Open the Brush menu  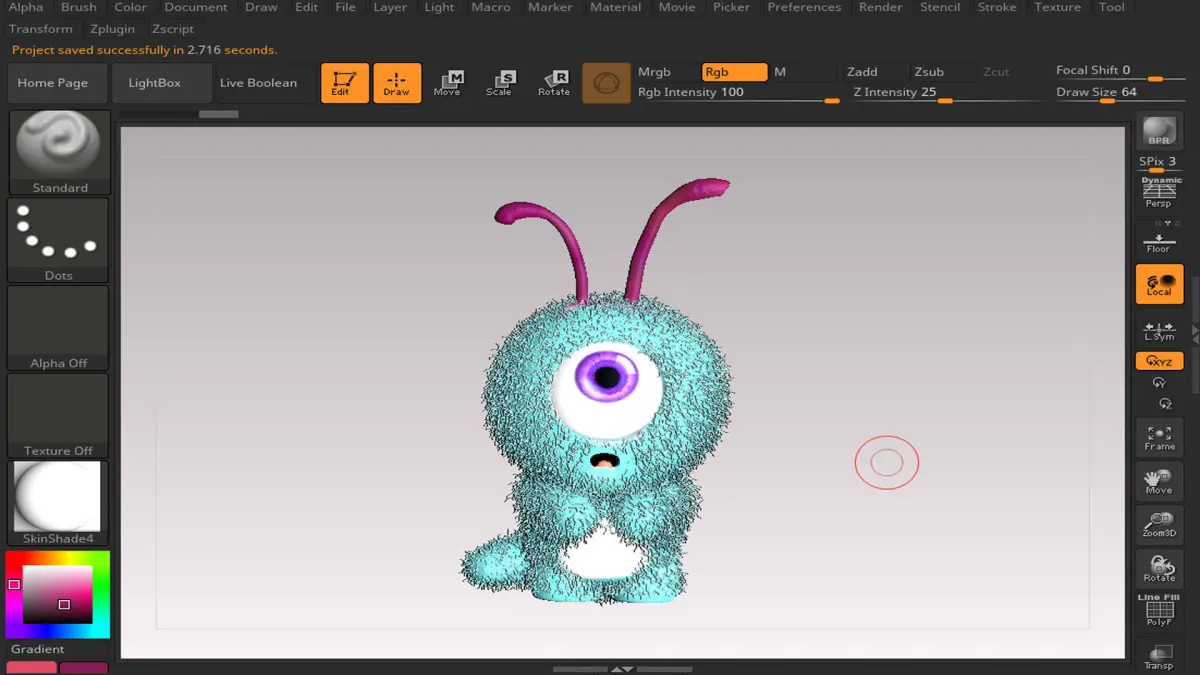[x=79, y=7]
